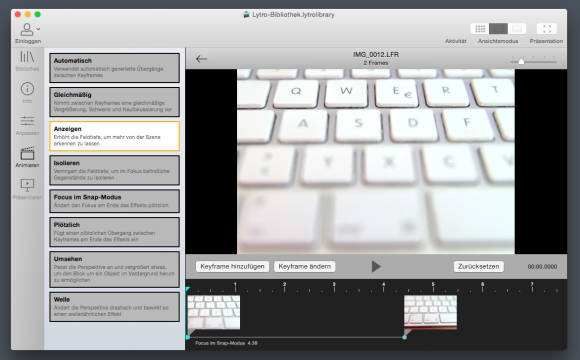The height and width of the screenshot is (360, 580).
Task: Choose the Focus im Snap-Modus preset
Action: click(x=115, y=201)
